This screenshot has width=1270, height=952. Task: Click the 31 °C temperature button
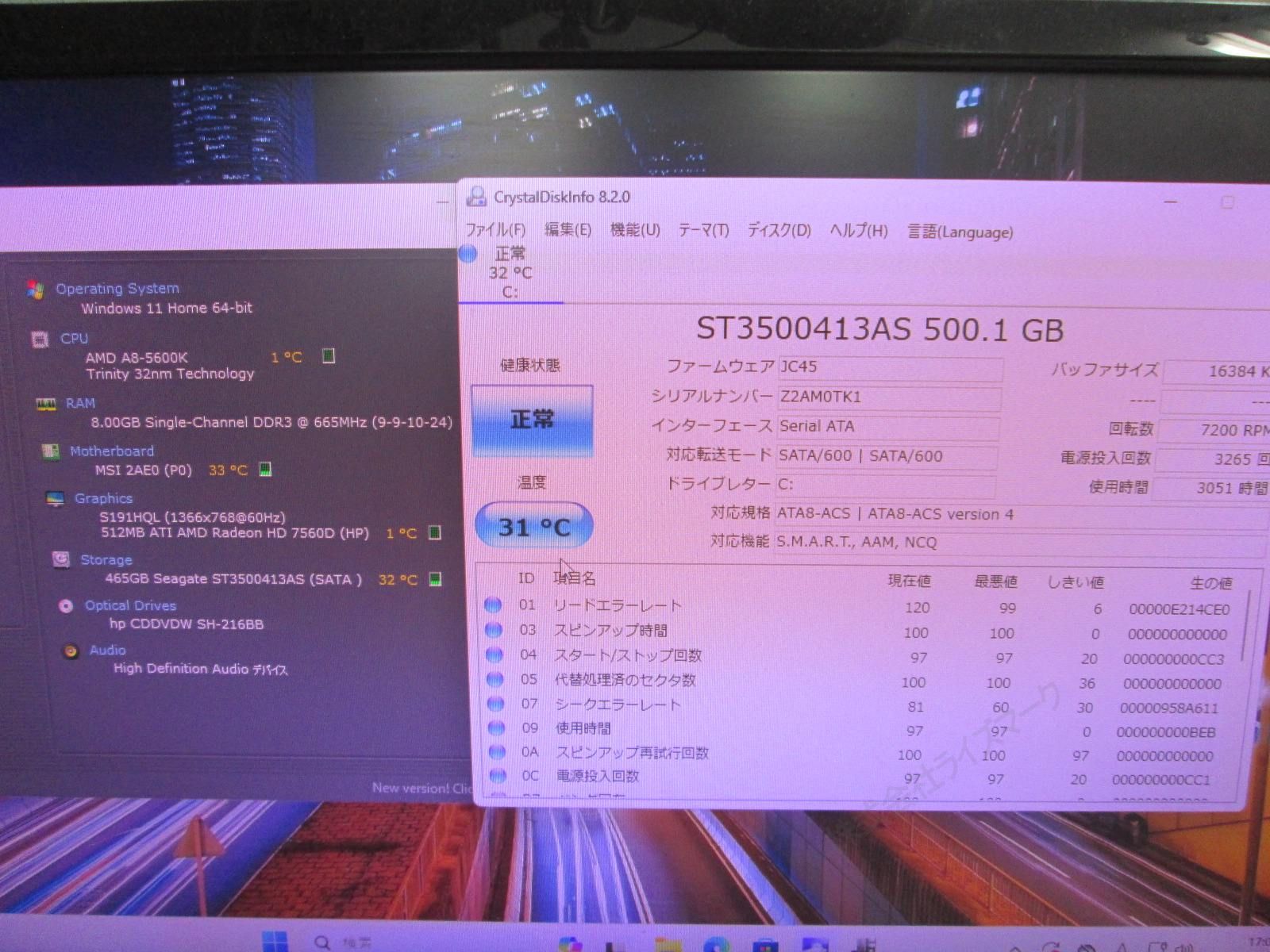(x=533, y=527)
